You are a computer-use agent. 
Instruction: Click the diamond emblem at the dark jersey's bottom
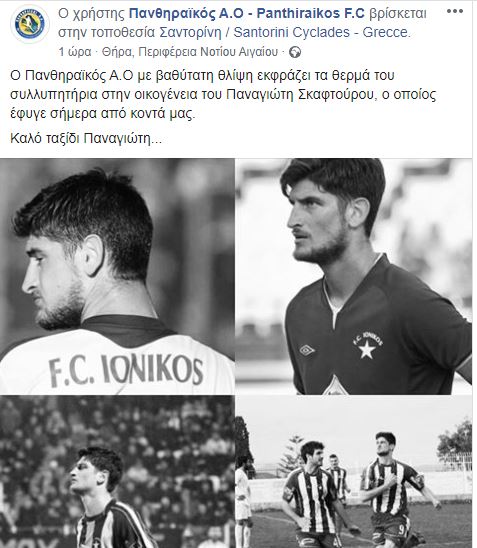tap(335, 386)
